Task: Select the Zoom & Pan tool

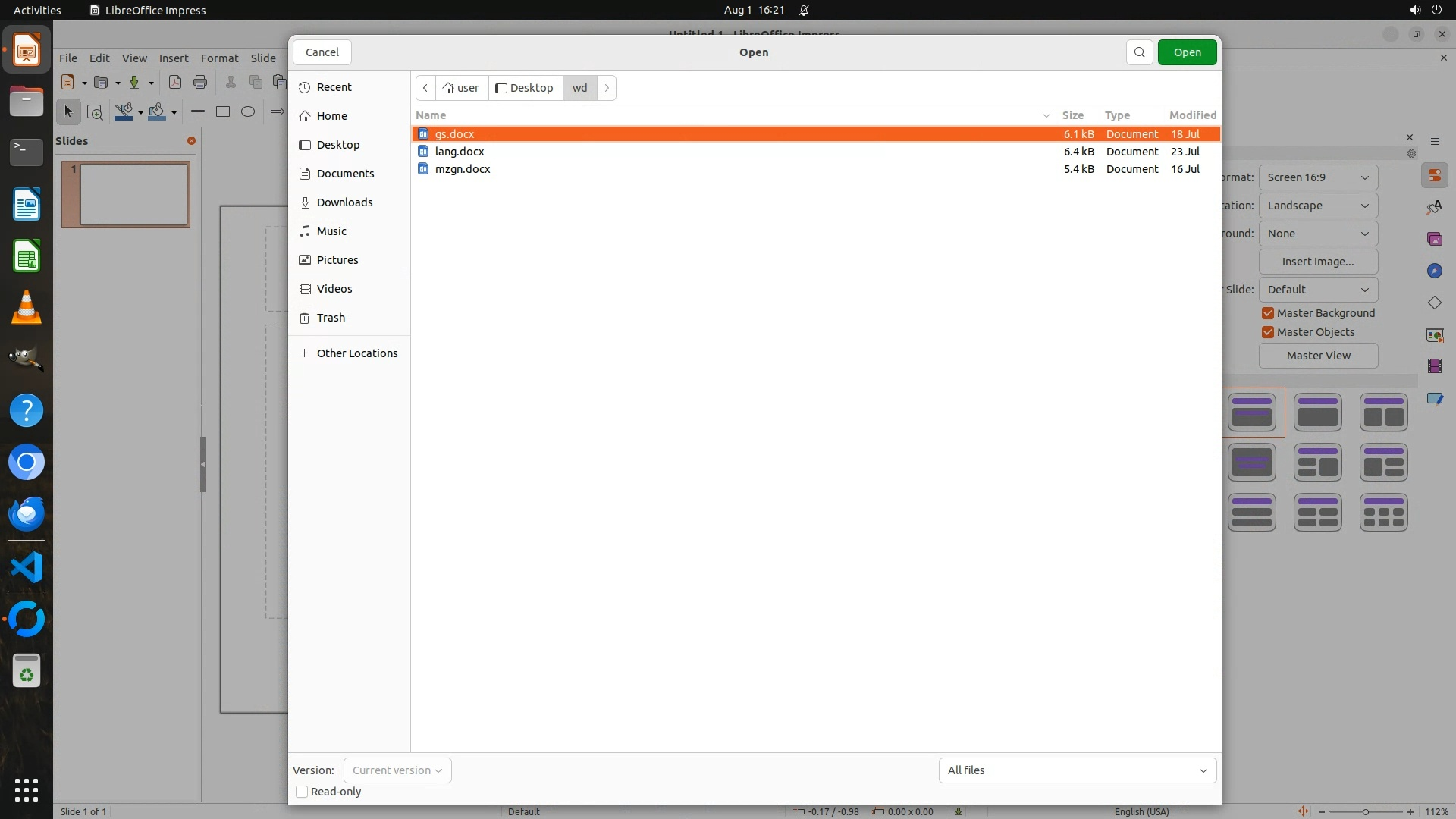Action: [x=95, y=112]
